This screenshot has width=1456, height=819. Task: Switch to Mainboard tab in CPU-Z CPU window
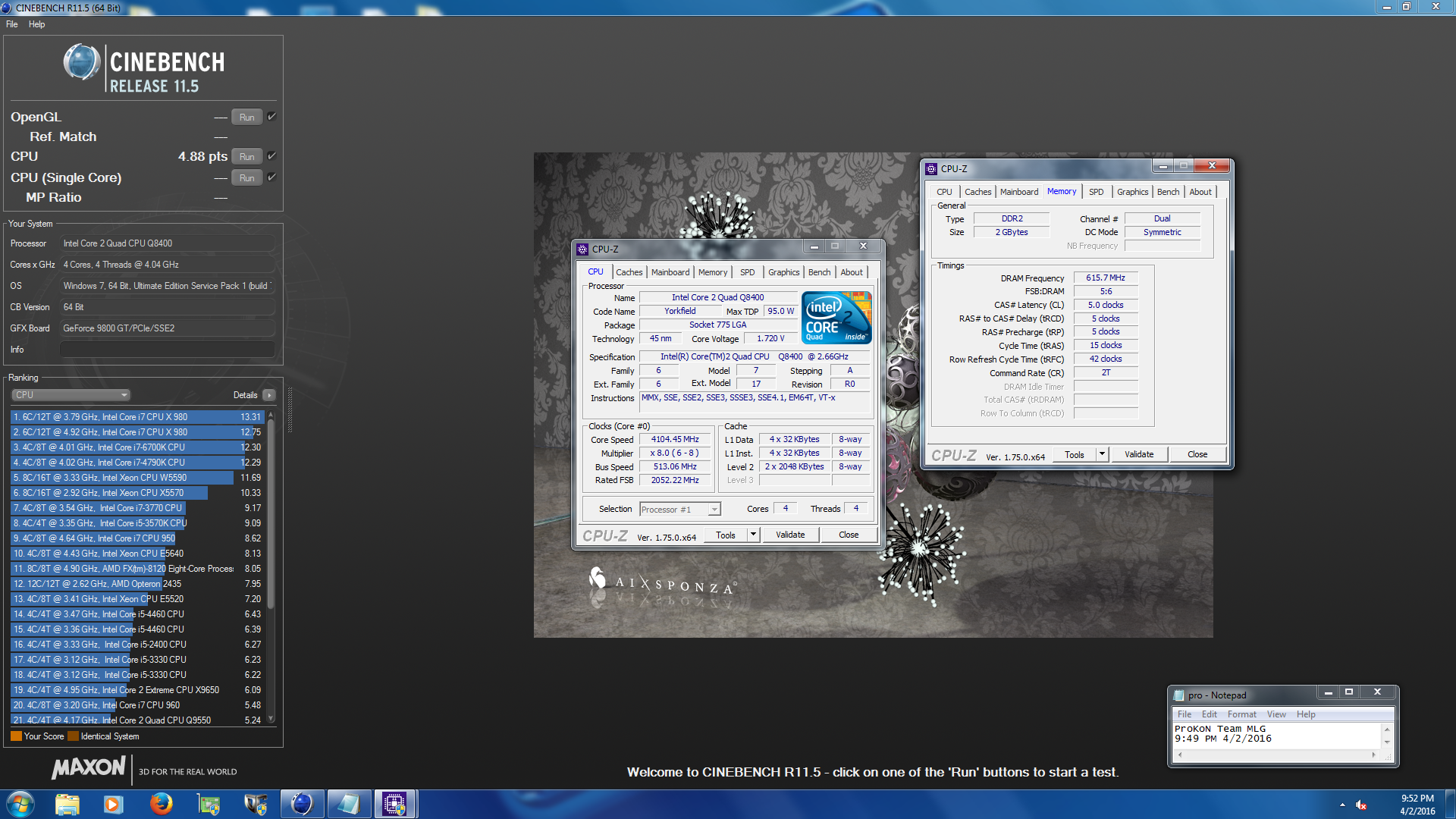[670, 272]
